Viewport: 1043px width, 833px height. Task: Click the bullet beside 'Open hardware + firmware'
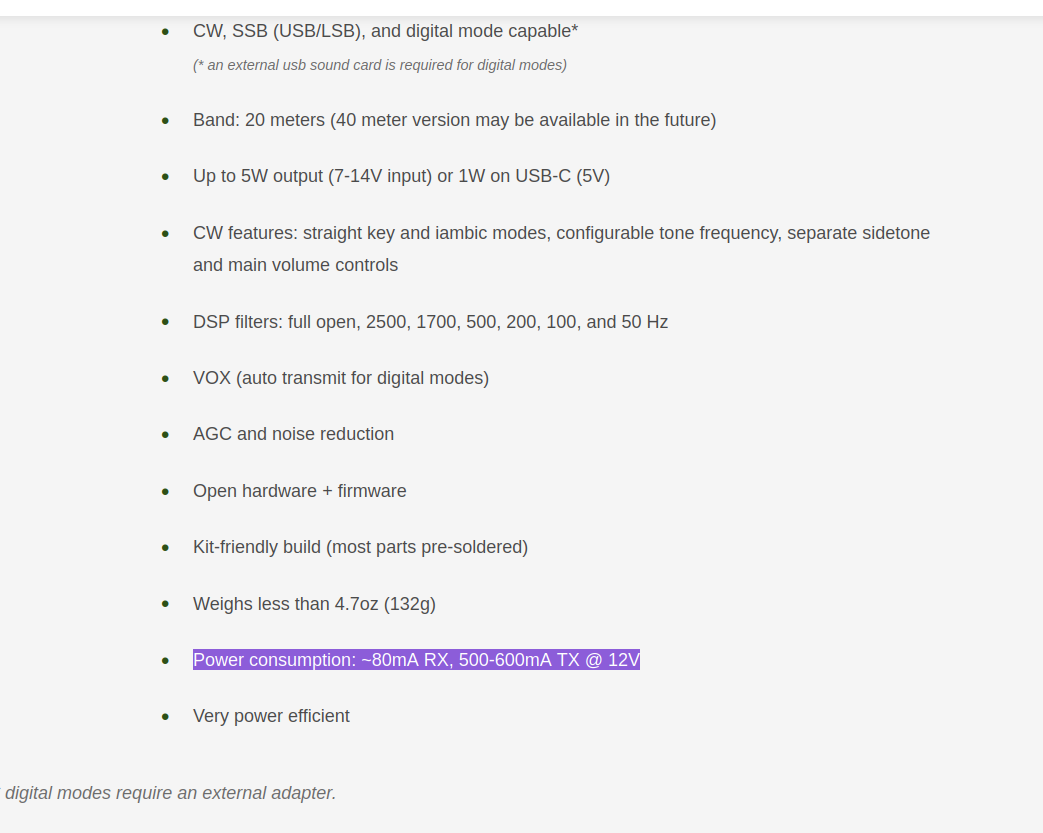pos(166,492)
